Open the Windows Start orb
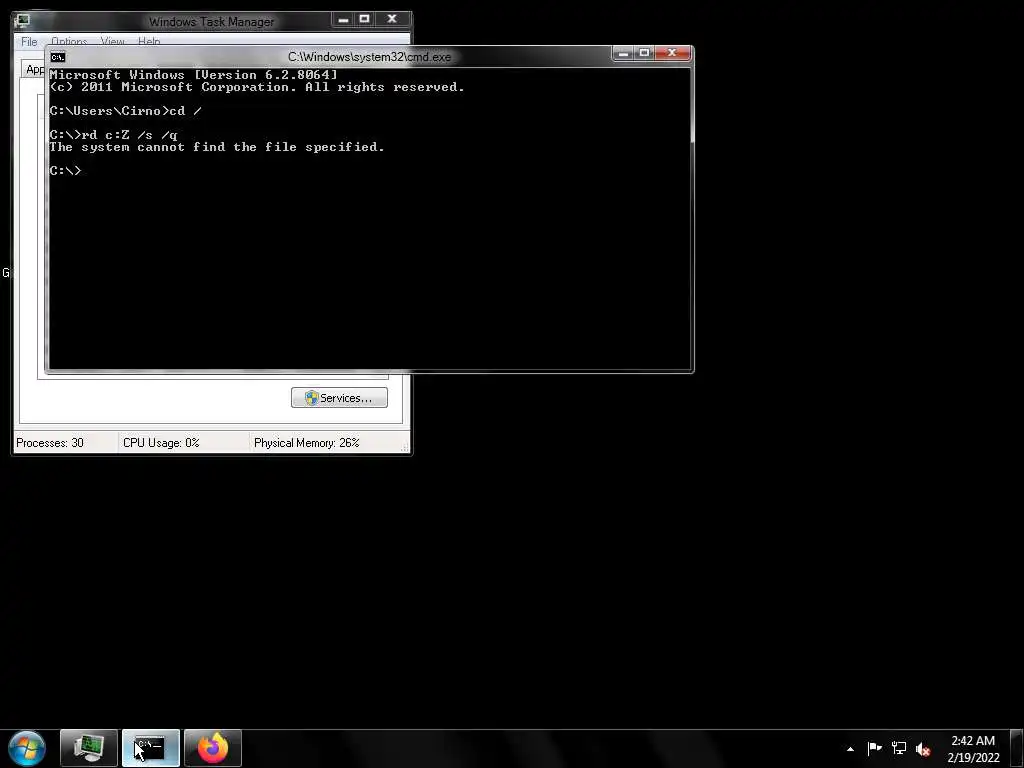Screen dimensions: 1024x768 click(27, 748)
